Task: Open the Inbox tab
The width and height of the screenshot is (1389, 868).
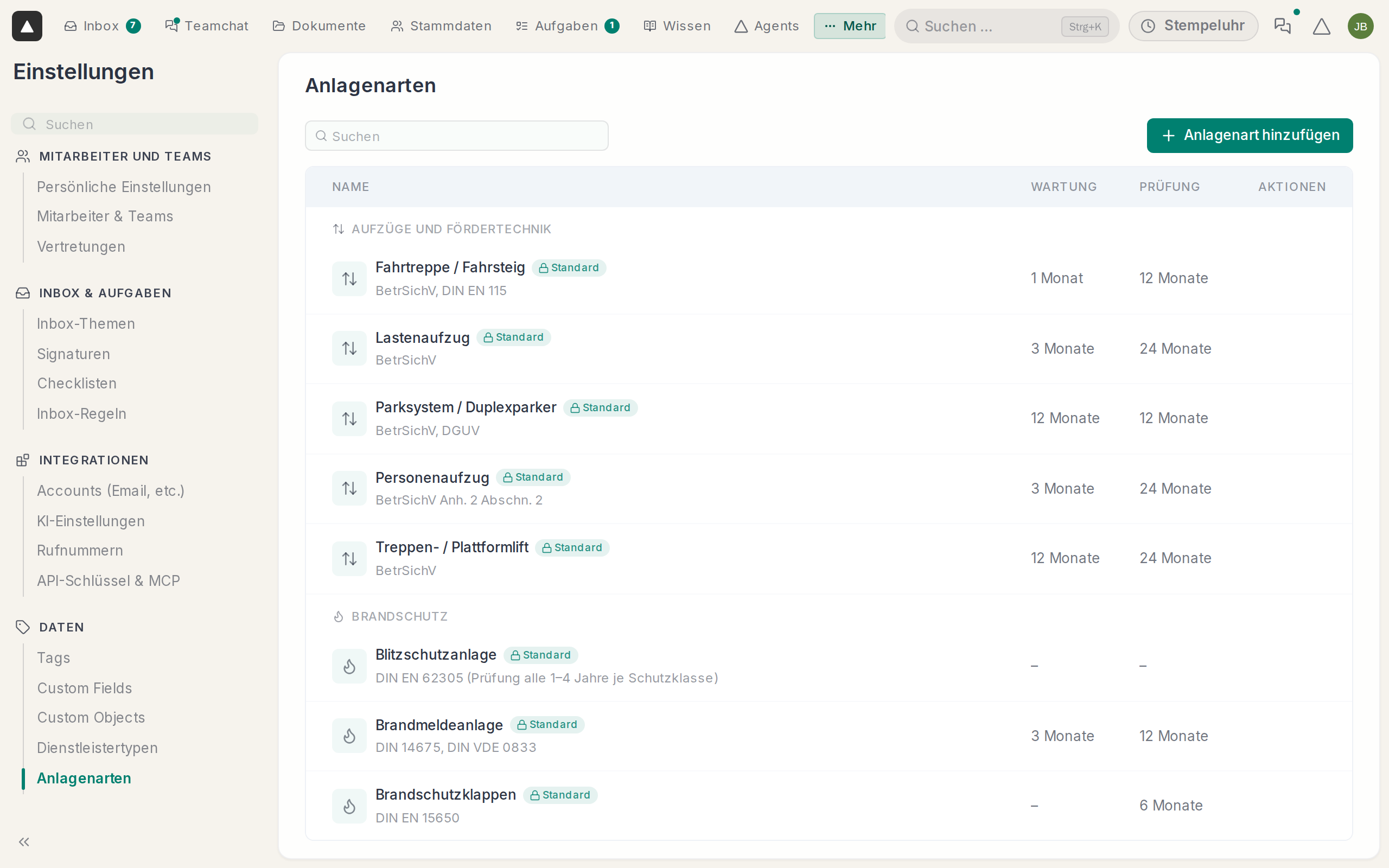Action: pos(101,26)
